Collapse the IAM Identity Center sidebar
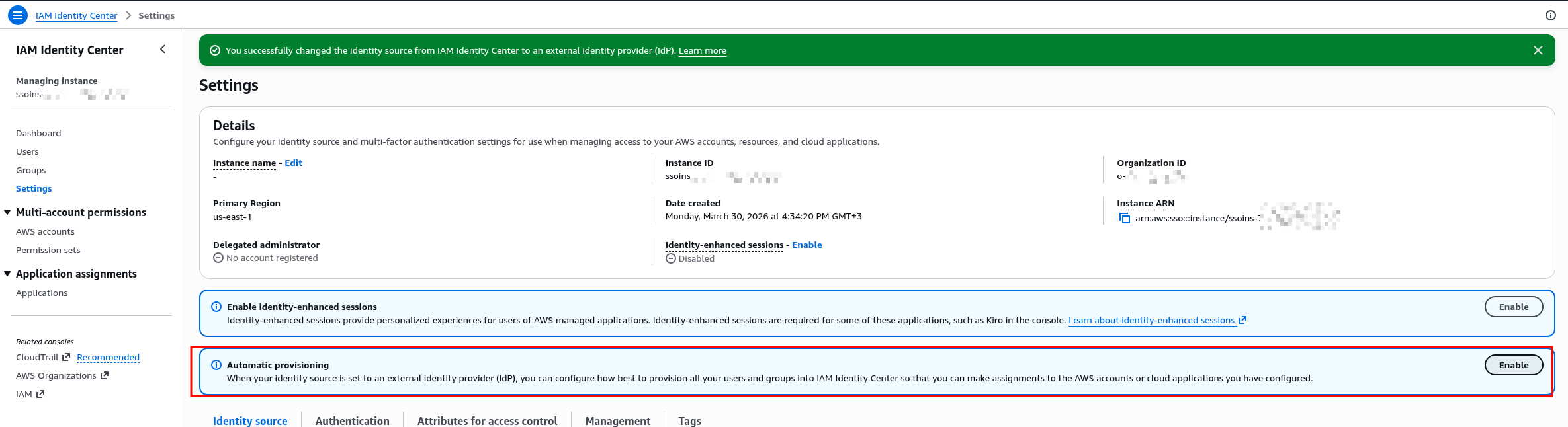This screenshot has width=1568, height=427. click(x=163, y=50)
